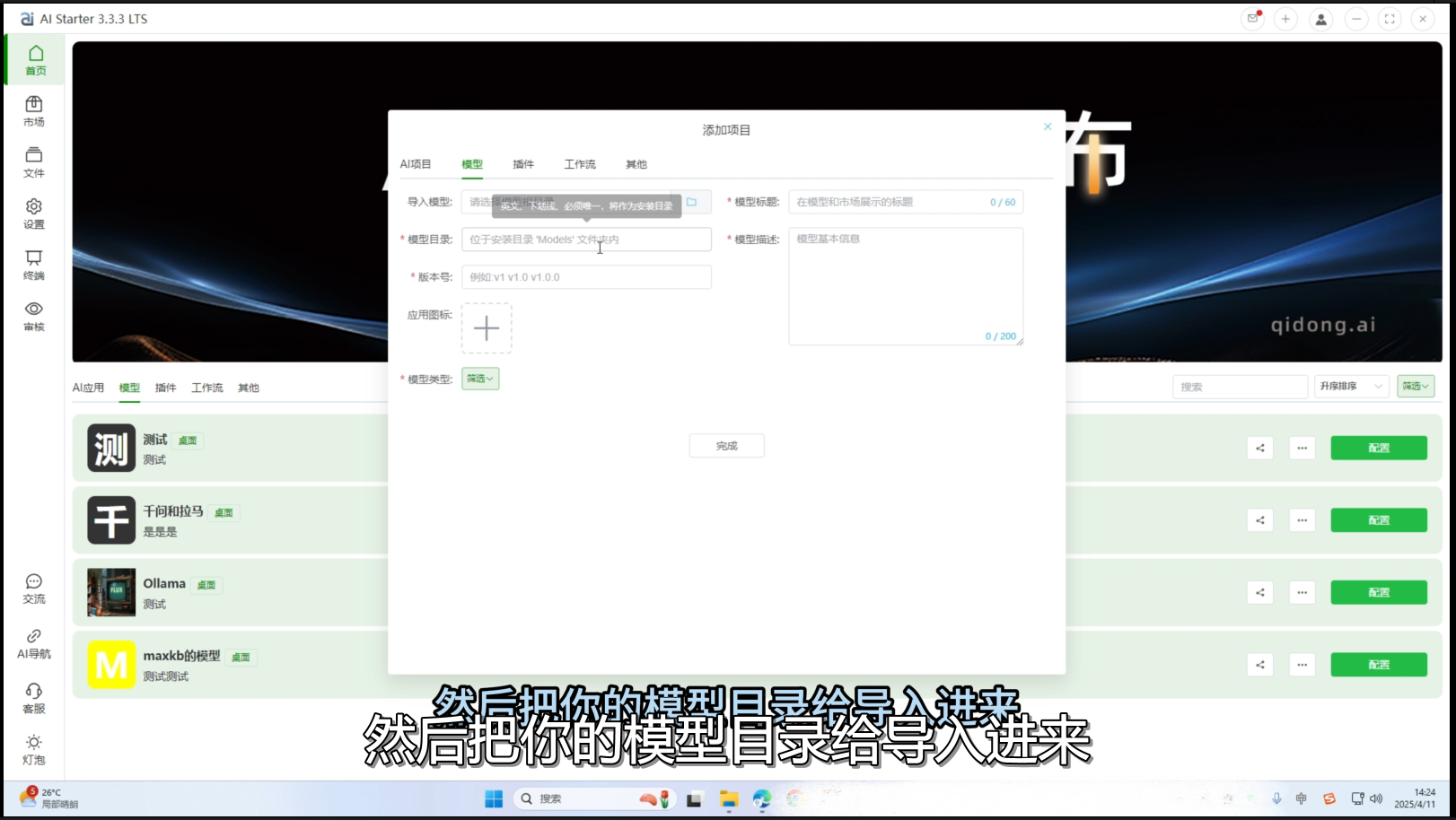Open the Windows Start button
Image resolution: width=1456 pixels, height=820 pixels.
tap(494, 798)
